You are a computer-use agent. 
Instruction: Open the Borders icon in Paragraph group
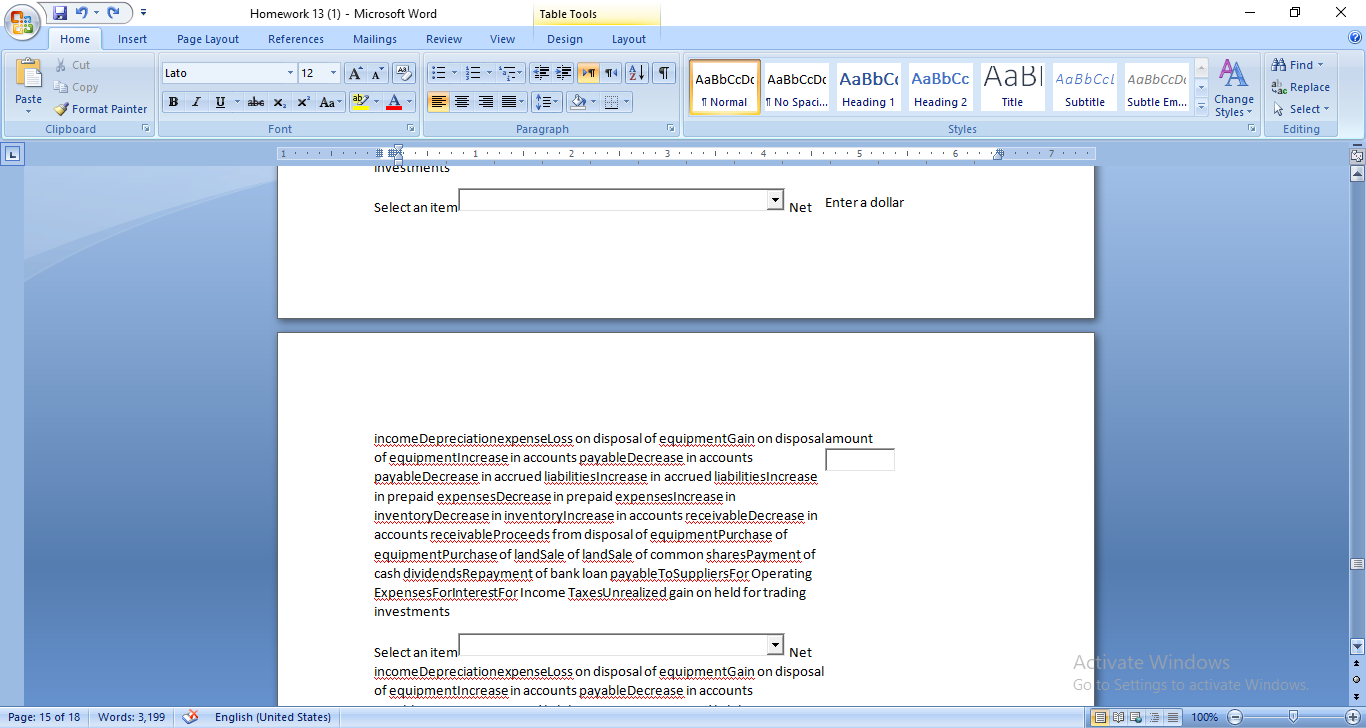coord(613,102)
